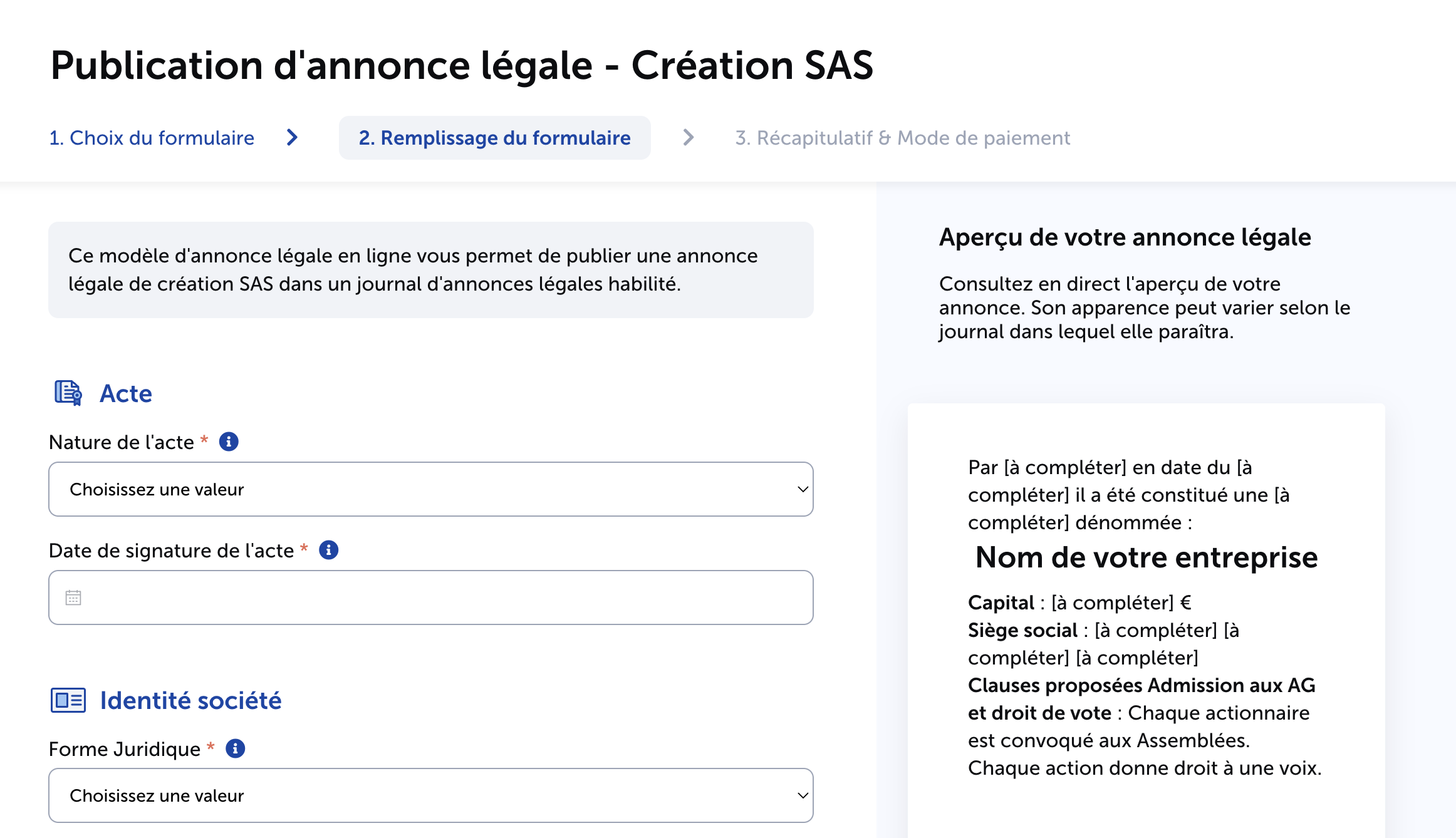Click the Acte document icon
This screenshot has height=838, width=1456.
click(68, 393)
